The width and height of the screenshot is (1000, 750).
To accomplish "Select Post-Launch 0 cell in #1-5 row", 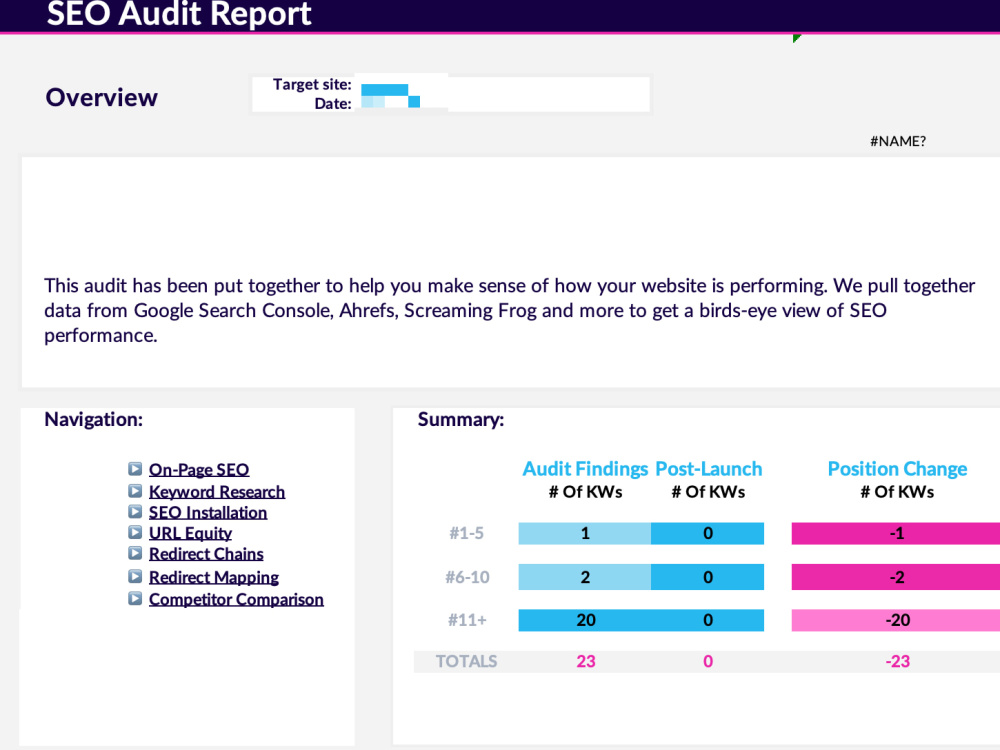I will pos(707,533).
